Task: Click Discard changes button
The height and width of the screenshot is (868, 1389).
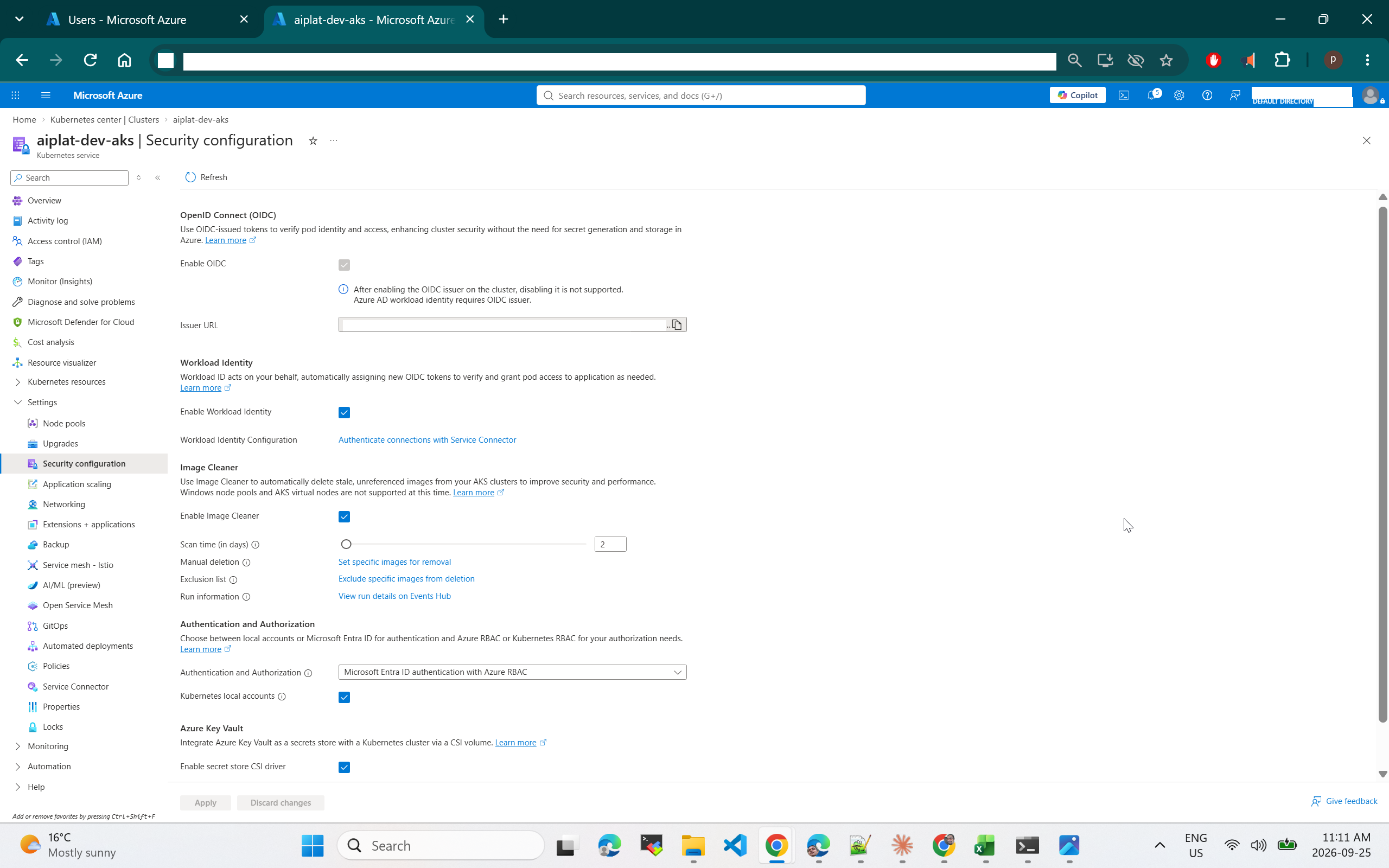Action: tap(281, 802)
